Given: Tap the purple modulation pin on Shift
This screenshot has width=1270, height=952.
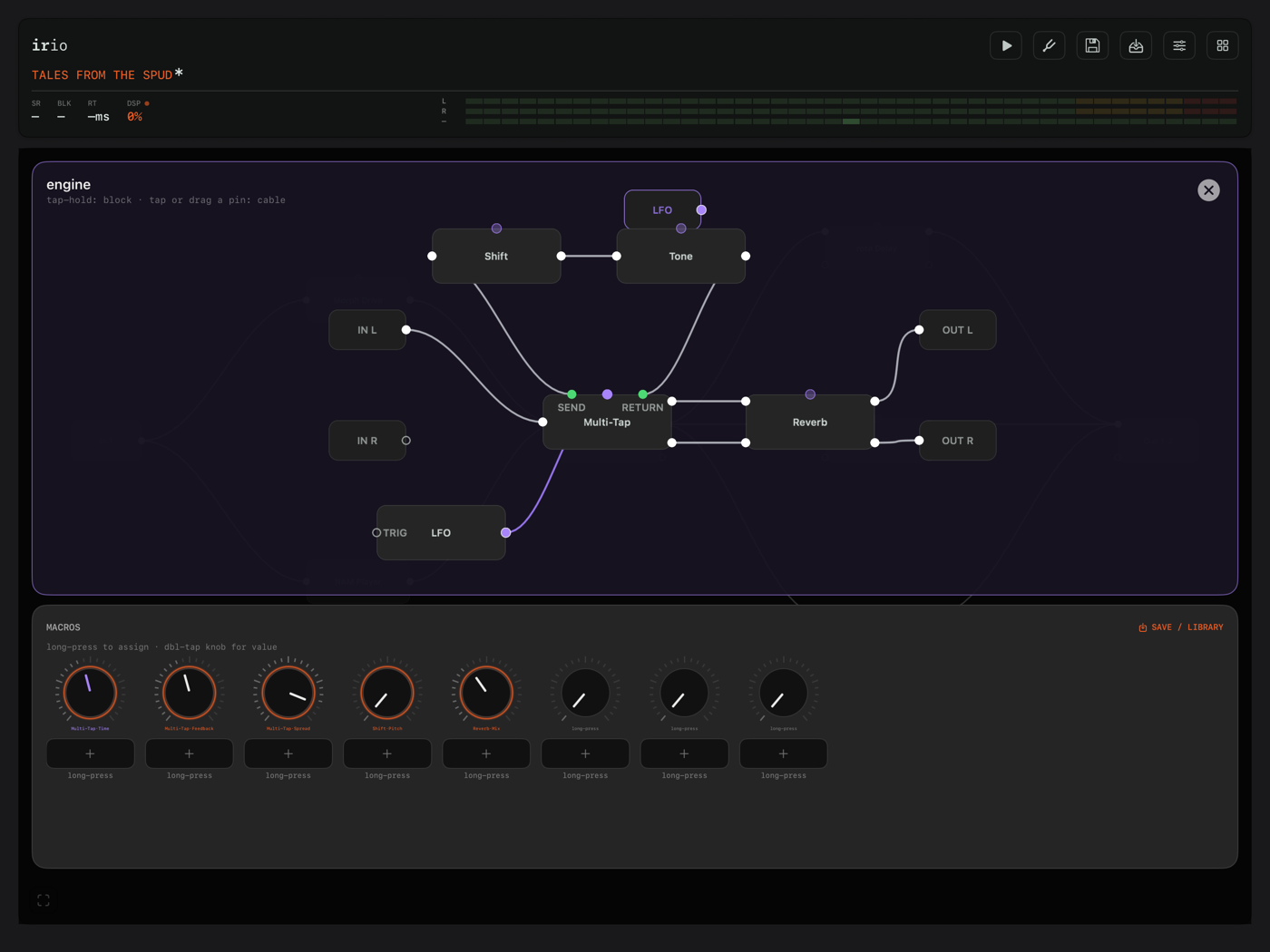Looking at the screenshot, I should click(496, 228).
